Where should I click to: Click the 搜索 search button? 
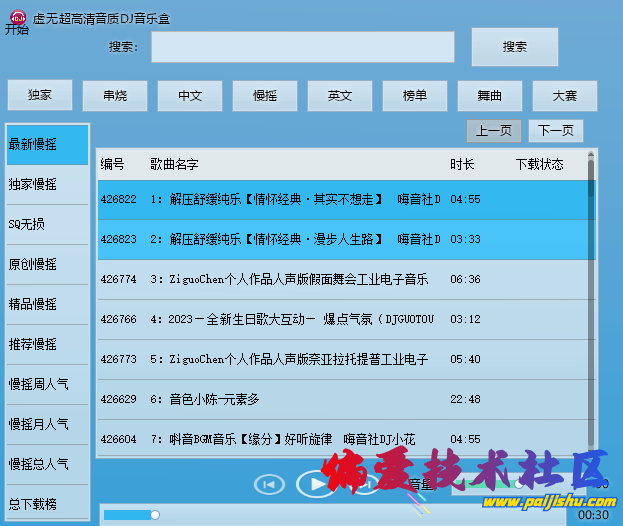point(514,47)
